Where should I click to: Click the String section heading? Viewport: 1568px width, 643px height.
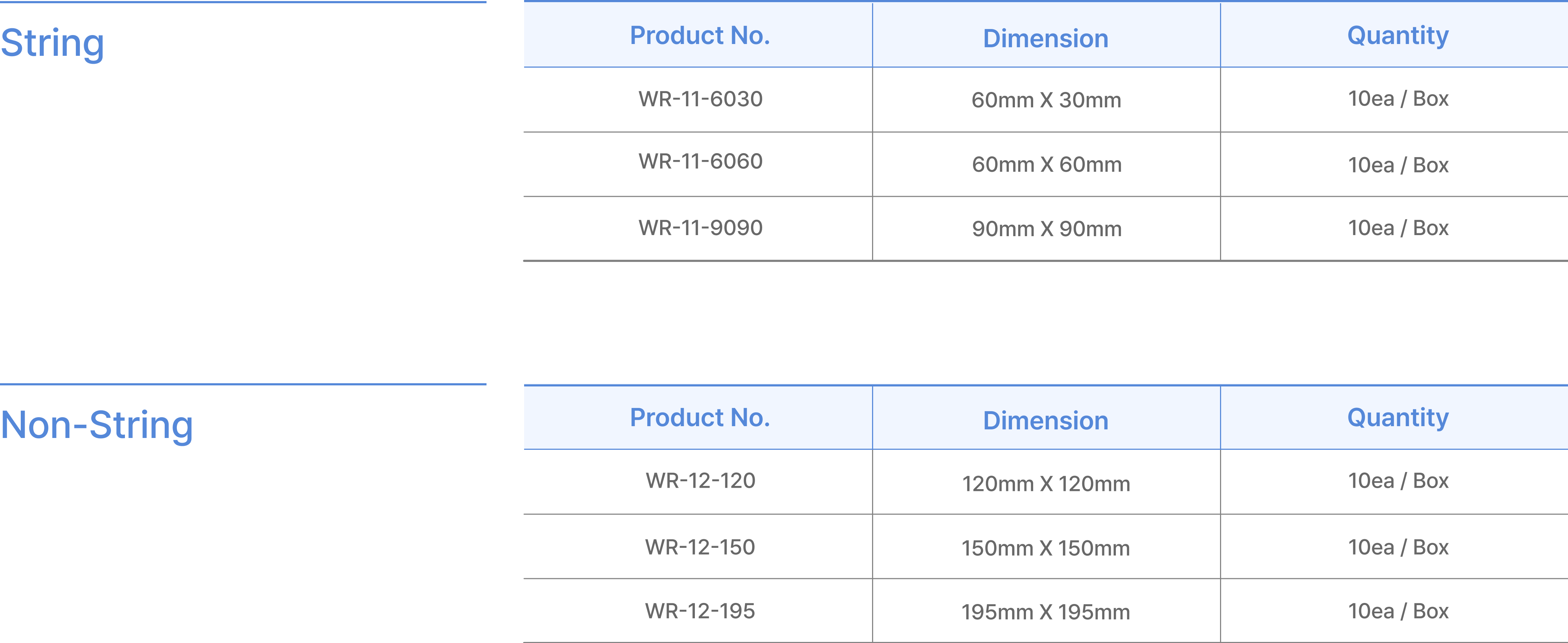coord(52,44)
